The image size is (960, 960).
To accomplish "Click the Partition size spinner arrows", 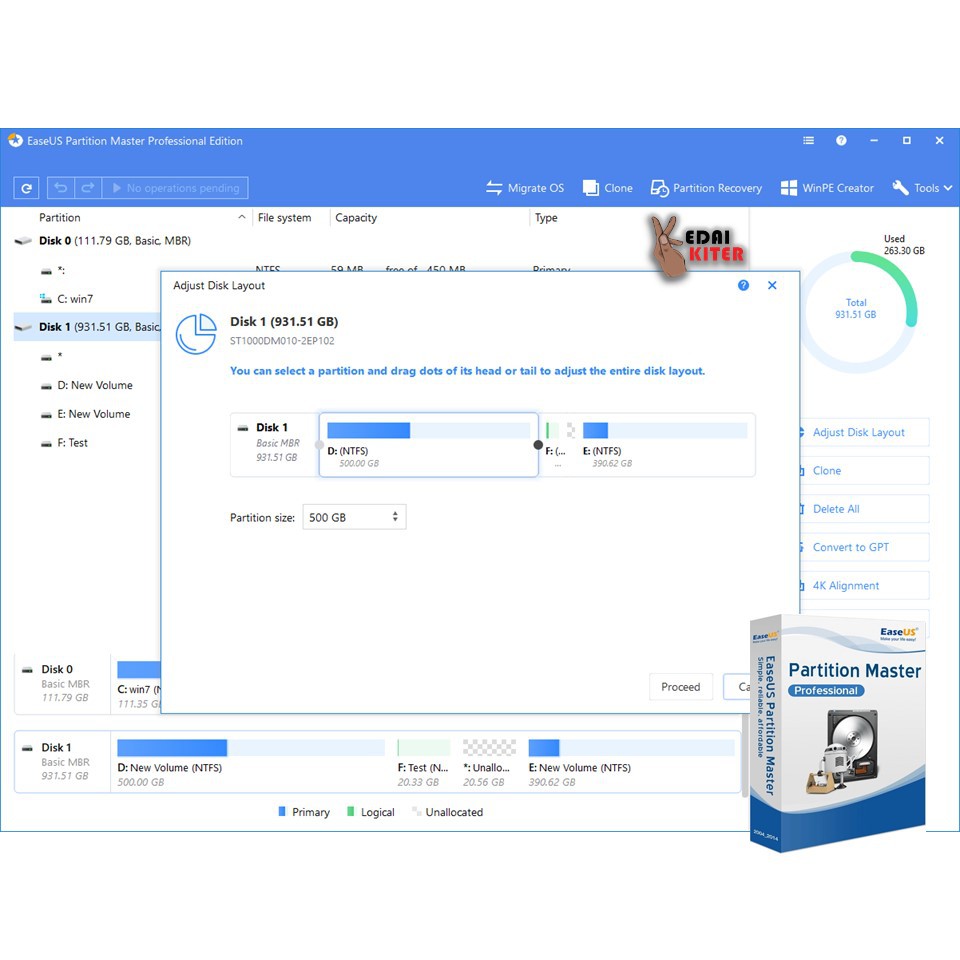I will [395, 517].
